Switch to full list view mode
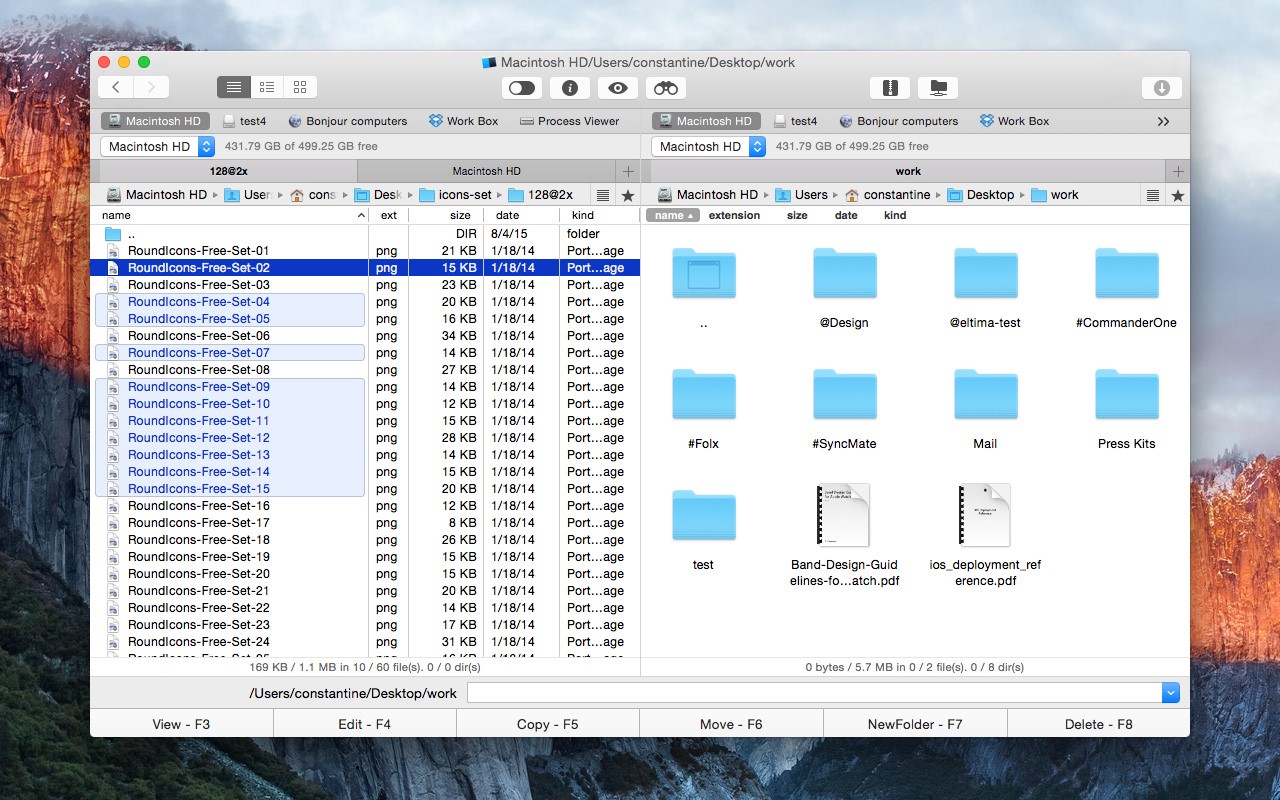This screenshot has width=1280, height=800. pos(233,88)
